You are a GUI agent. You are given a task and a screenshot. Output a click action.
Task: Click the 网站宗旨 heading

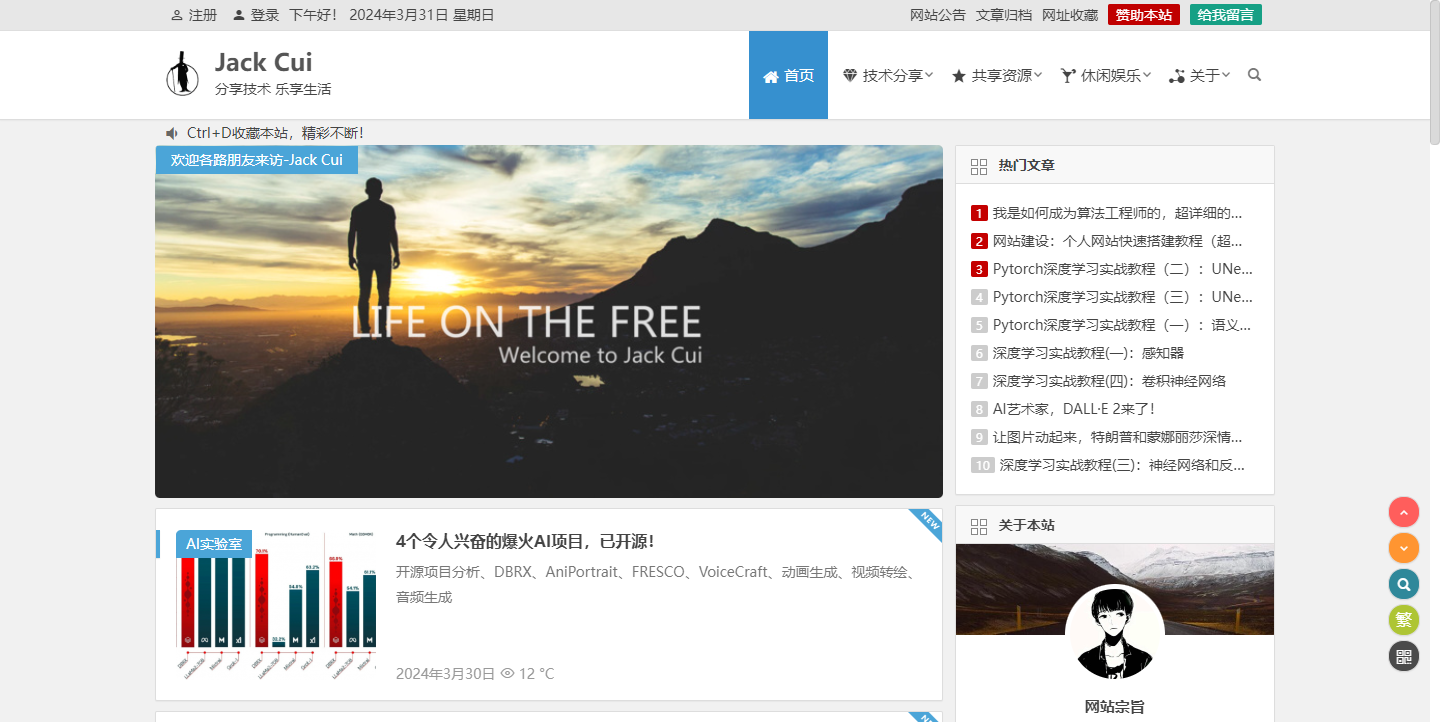coord(1115,707)
